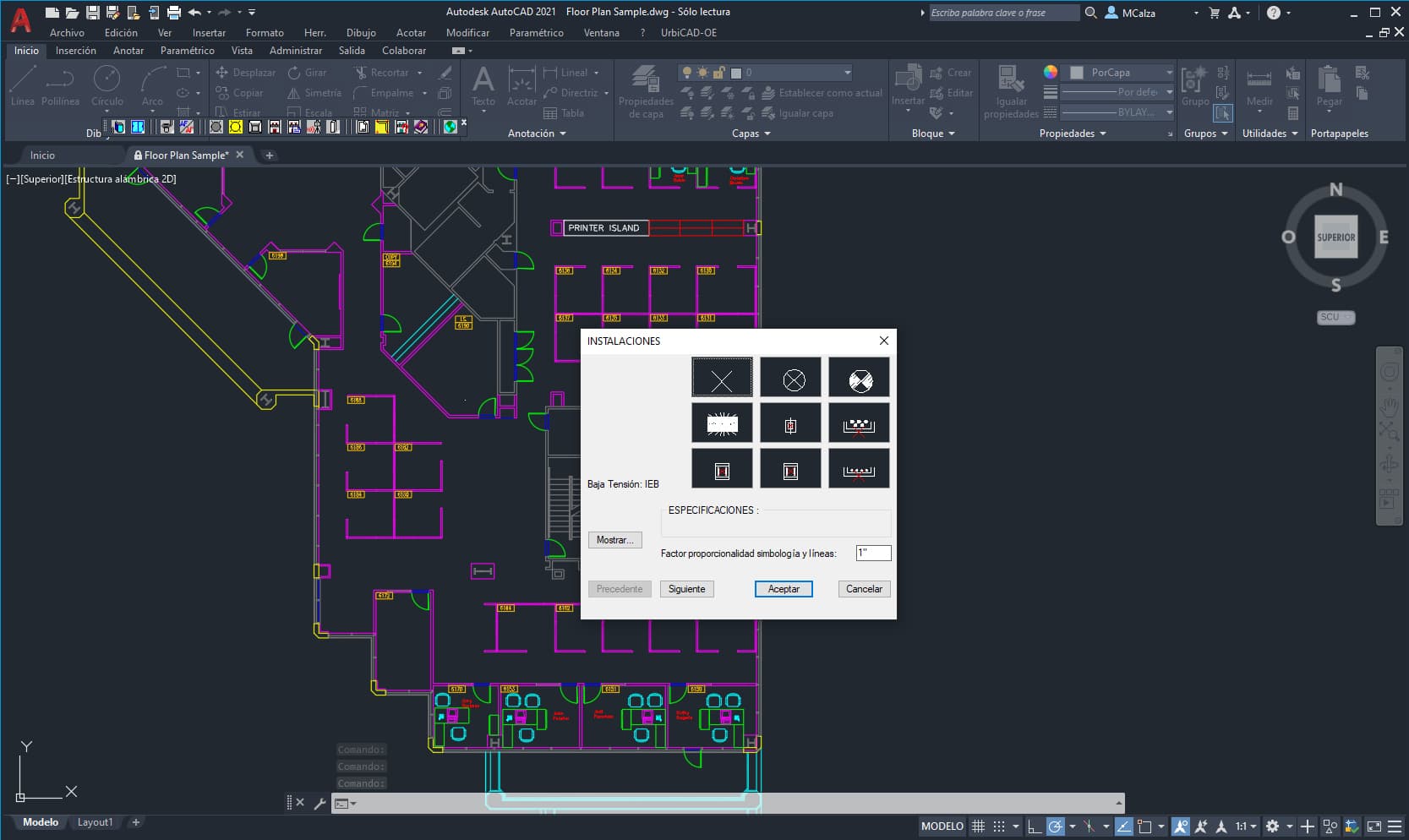This screenshot has width=1409, height=840.
Task: Toggle 2D object snap in status bar
Action: tap(1145, 826)
